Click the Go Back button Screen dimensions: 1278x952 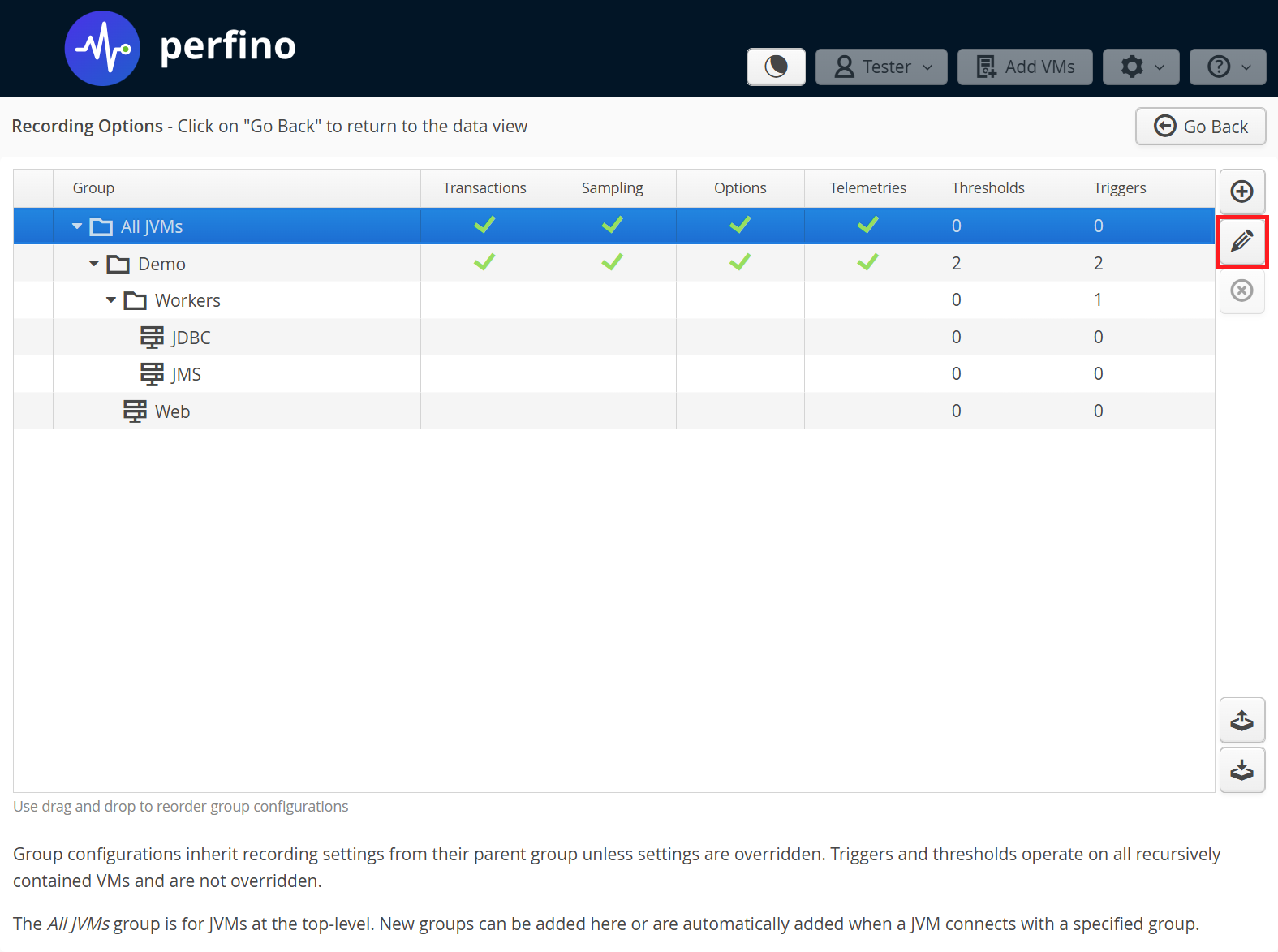point(1200,127)
